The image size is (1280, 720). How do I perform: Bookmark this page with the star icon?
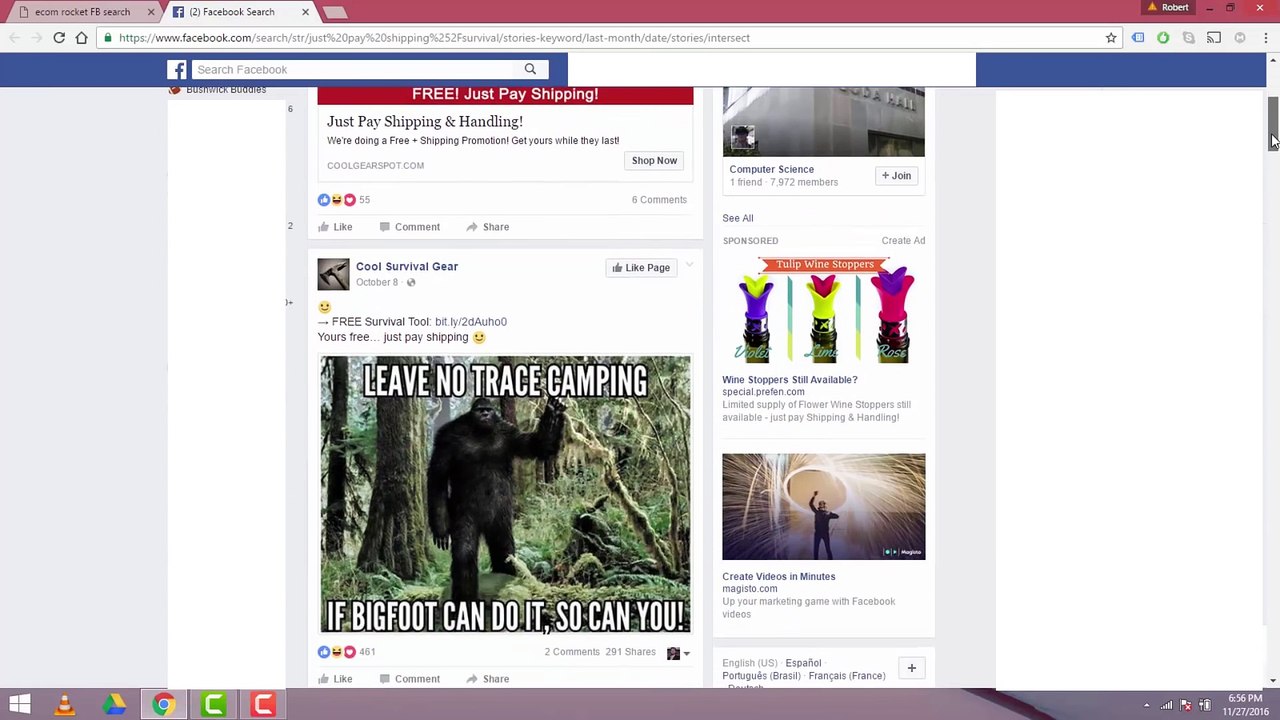click(1111, 38)
